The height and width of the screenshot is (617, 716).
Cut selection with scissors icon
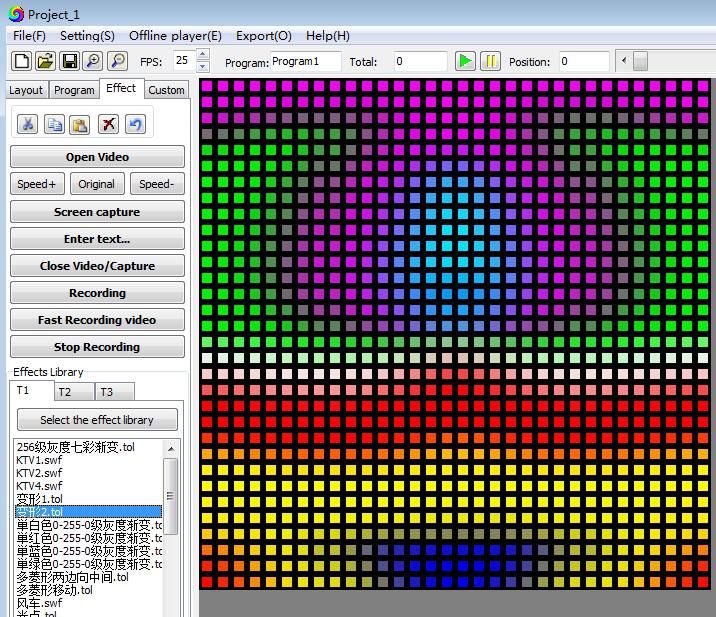(x=27, y=124)
